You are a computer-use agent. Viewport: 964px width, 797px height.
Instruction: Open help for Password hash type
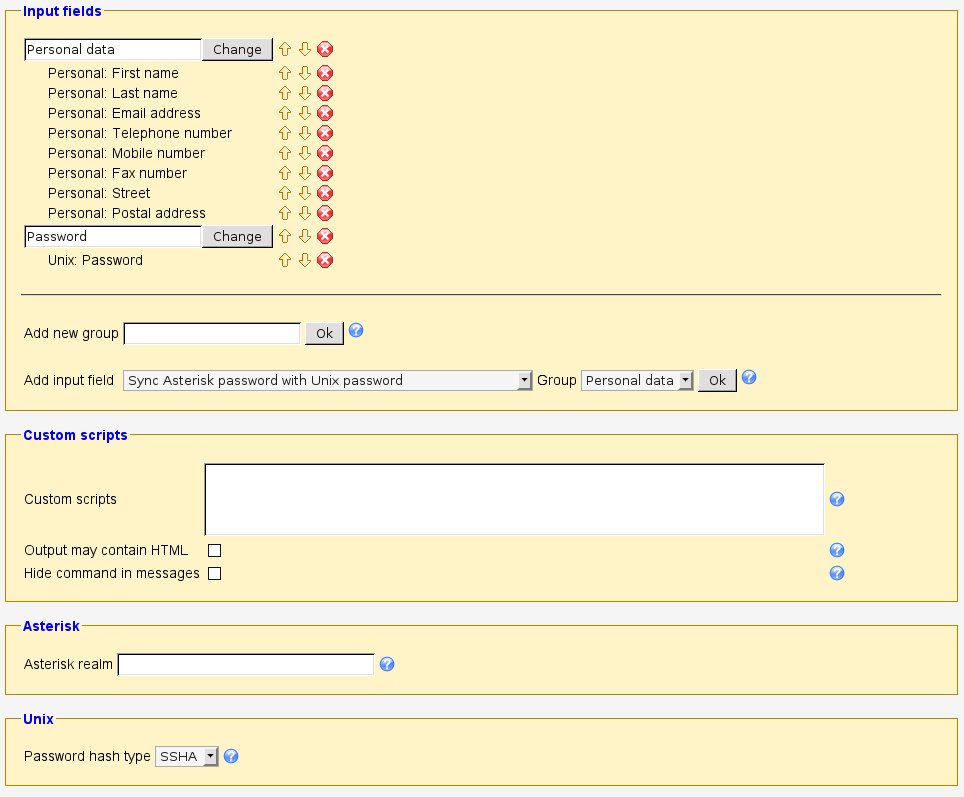click(x=231, y=756)
